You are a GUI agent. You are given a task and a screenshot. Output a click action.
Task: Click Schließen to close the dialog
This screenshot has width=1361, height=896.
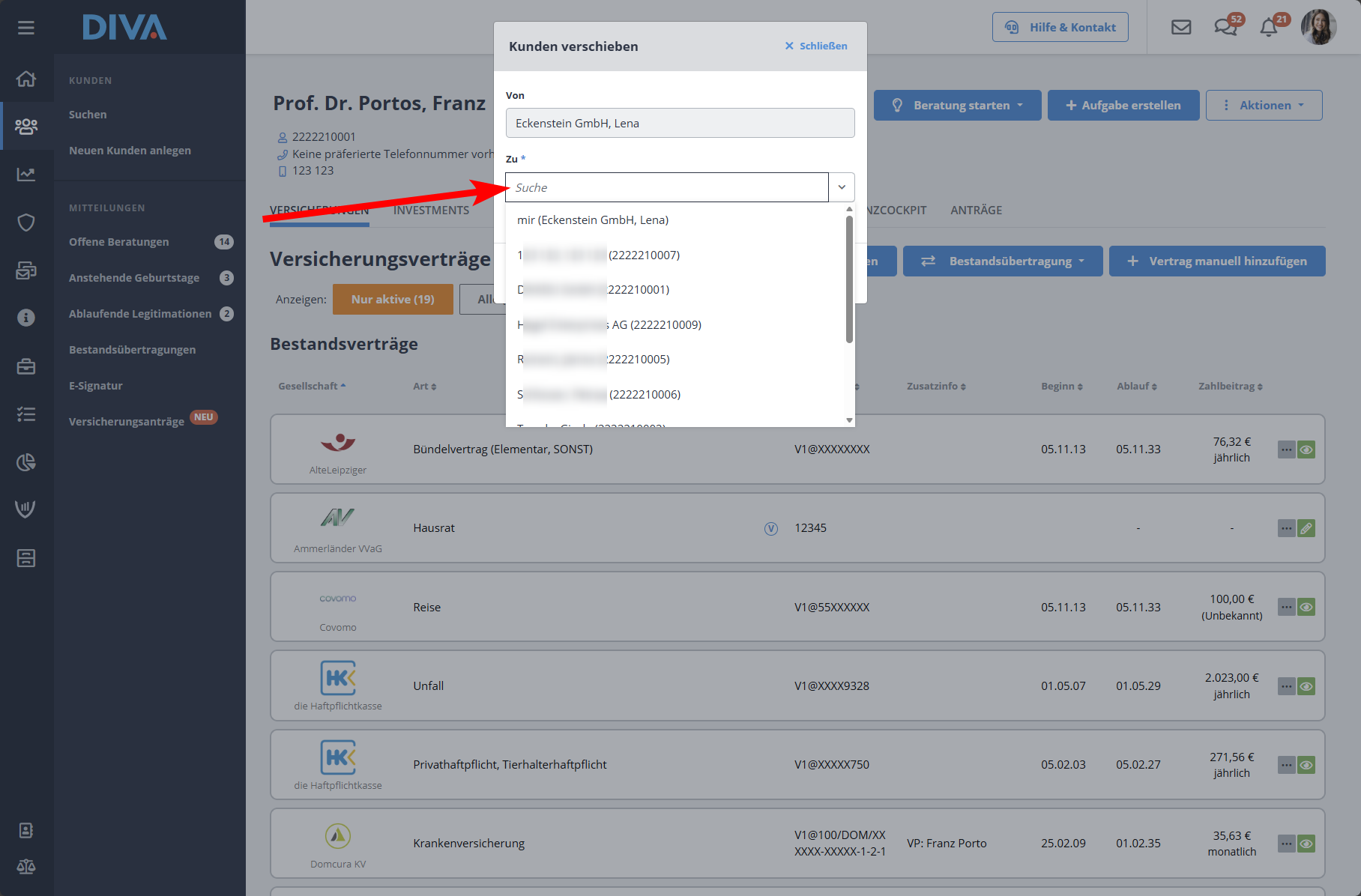[816, 46]
